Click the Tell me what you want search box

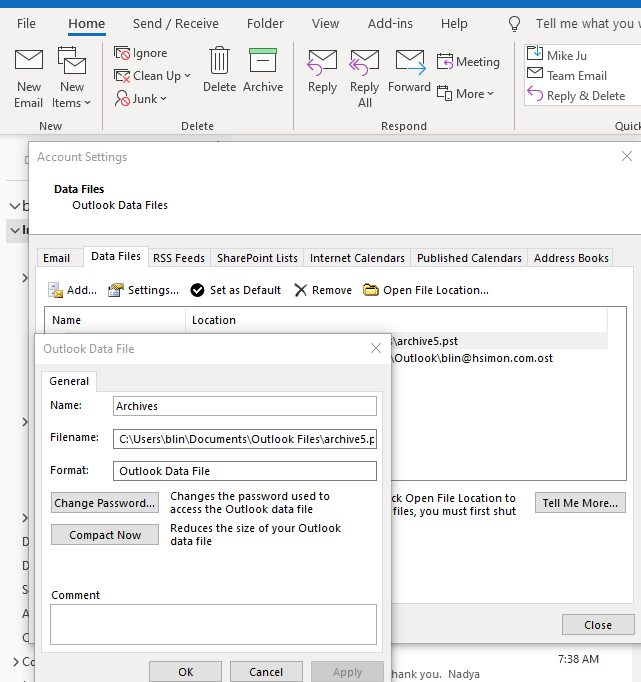[587, 23]
